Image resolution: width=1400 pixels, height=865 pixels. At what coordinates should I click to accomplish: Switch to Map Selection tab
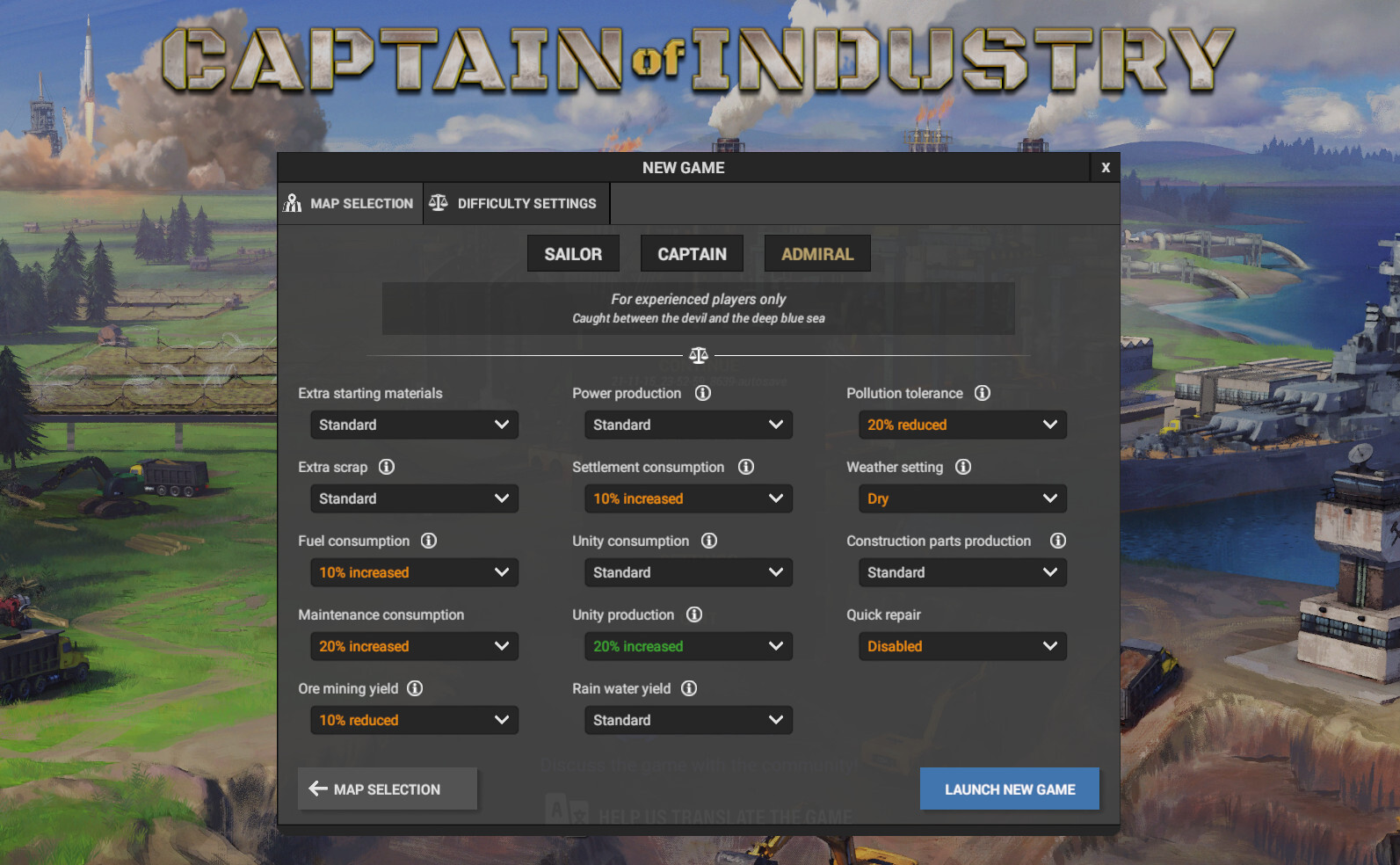click(350, 203)
